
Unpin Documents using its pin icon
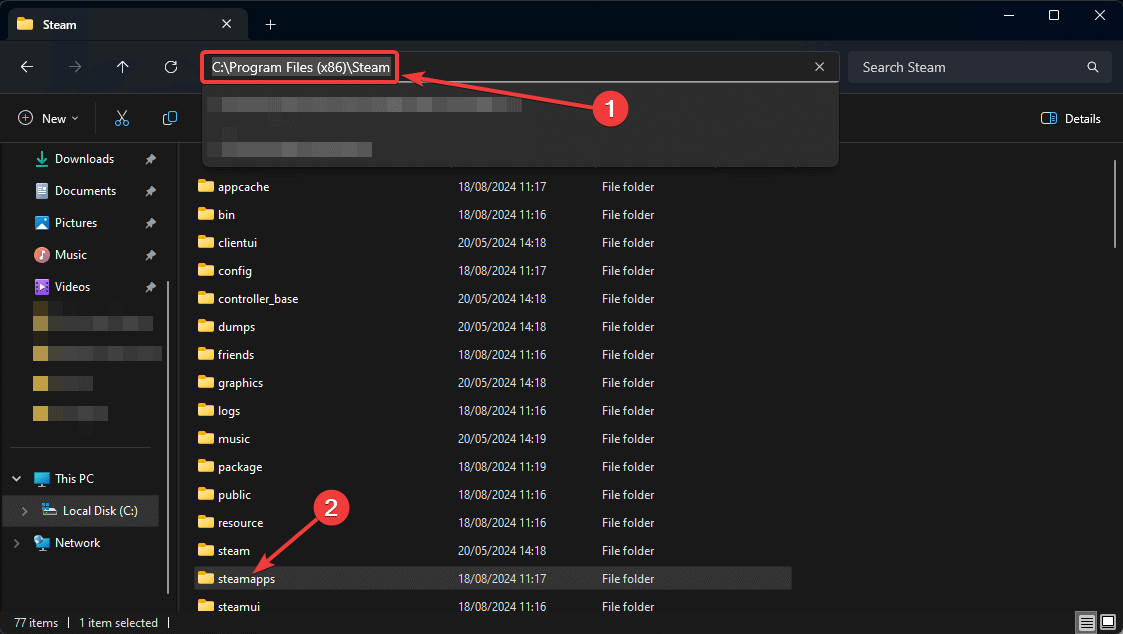[150, 191]
